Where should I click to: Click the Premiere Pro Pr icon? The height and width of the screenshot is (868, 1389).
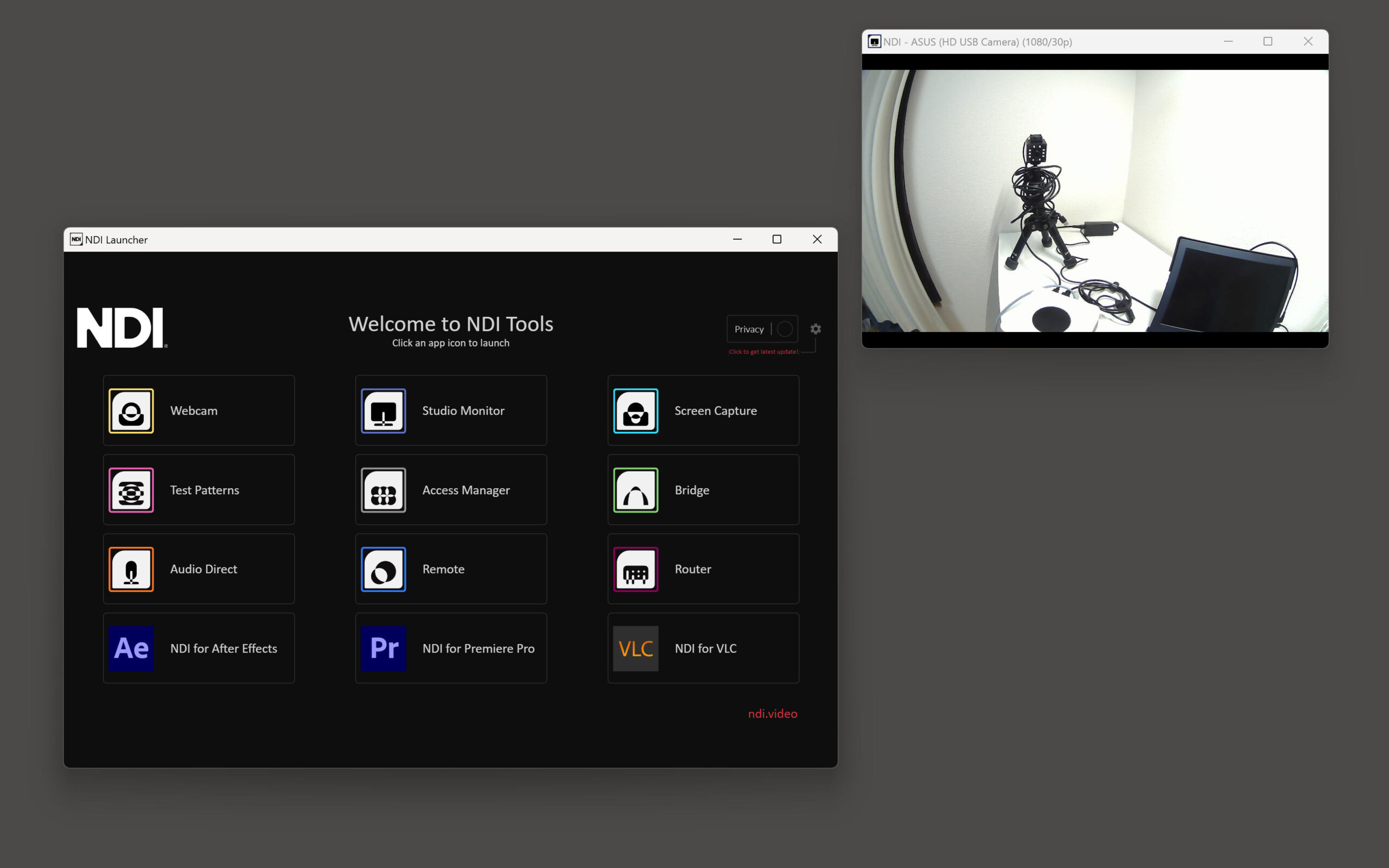pos(384,648)
